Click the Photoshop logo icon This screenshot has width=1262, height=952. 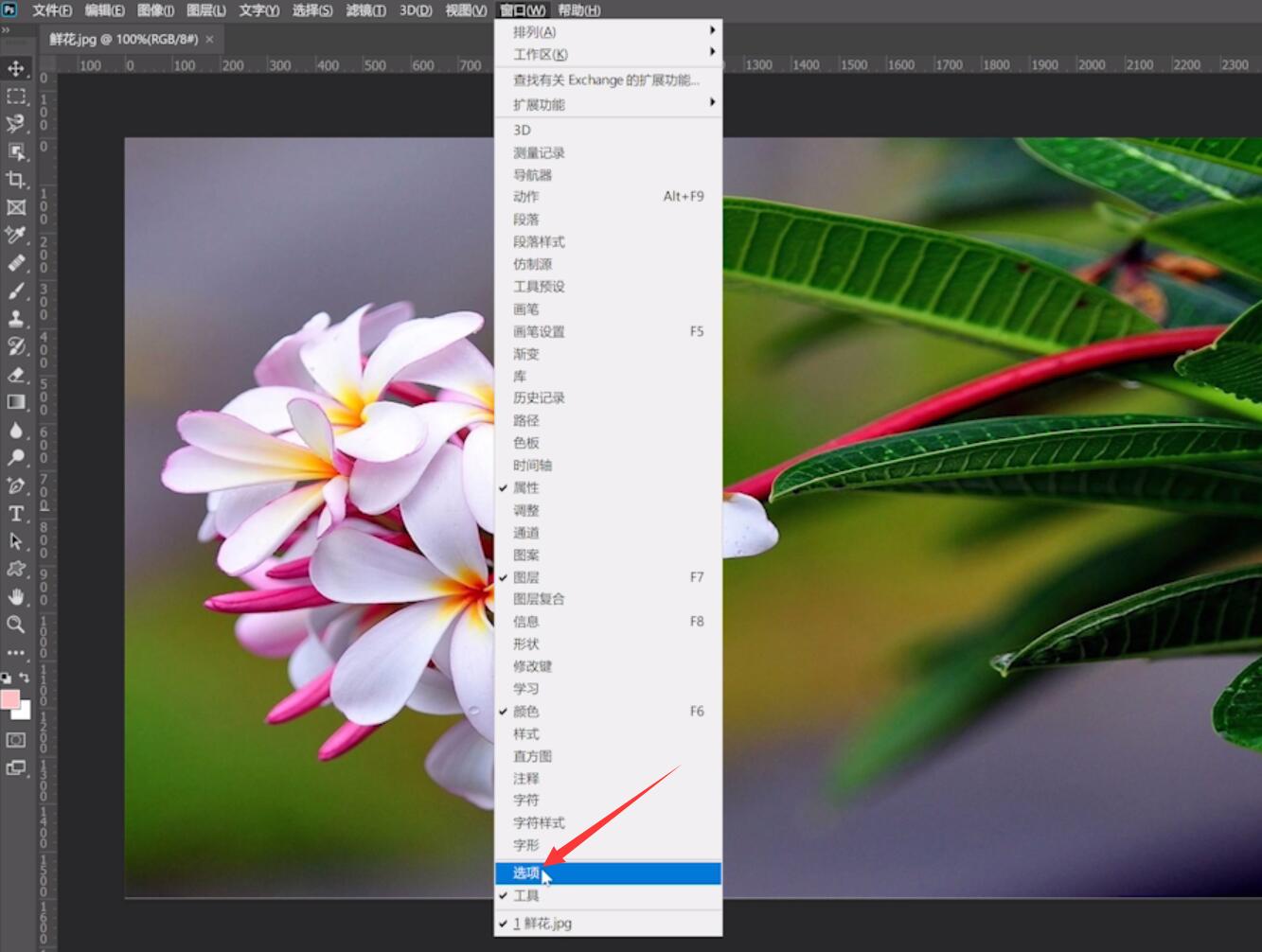[9, 9]
